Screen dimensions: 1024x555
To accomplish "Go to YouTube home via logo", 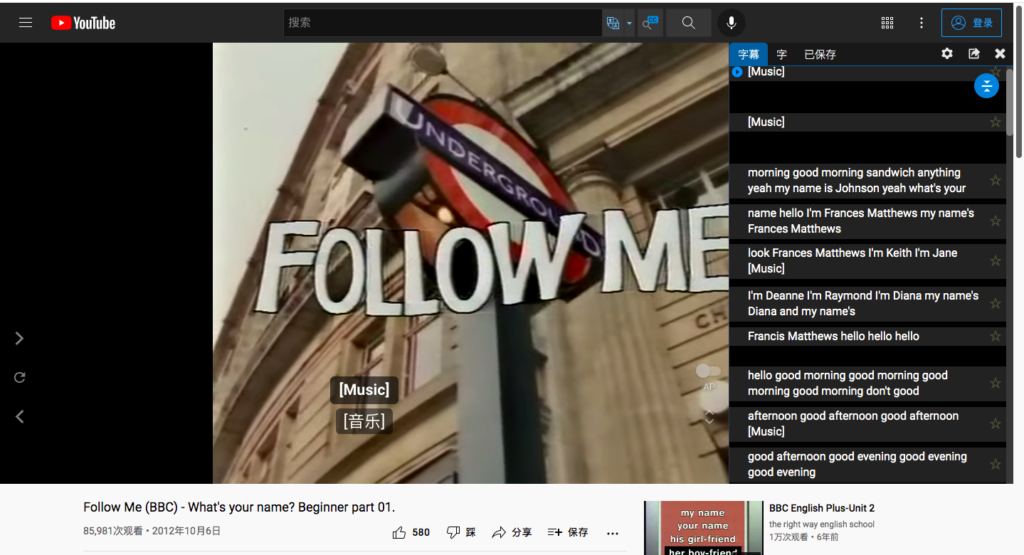I will (84, 23).
